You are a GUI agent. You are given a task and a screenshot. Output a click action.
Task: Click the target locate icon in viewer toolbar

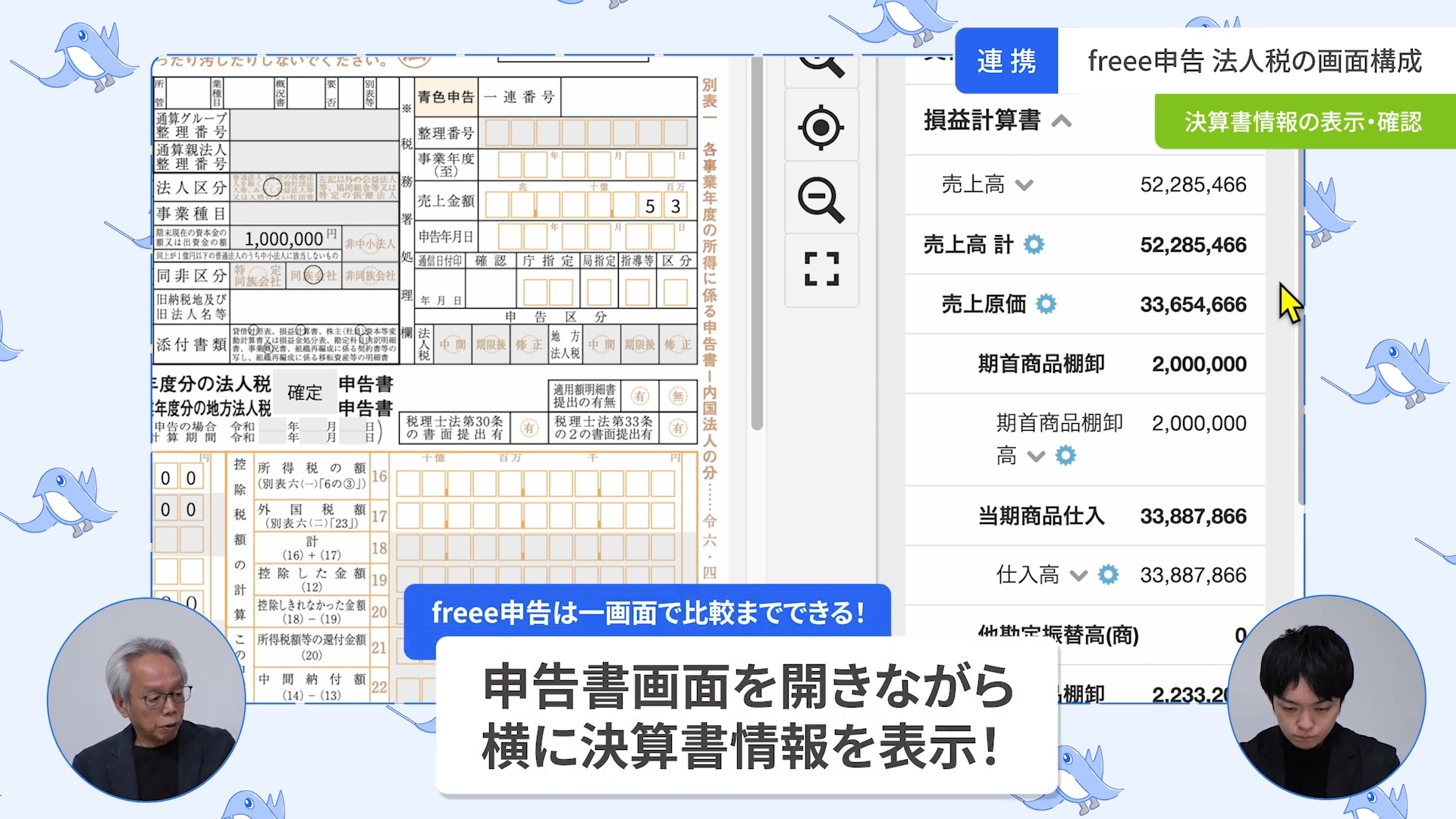click(x=821, y=127)
